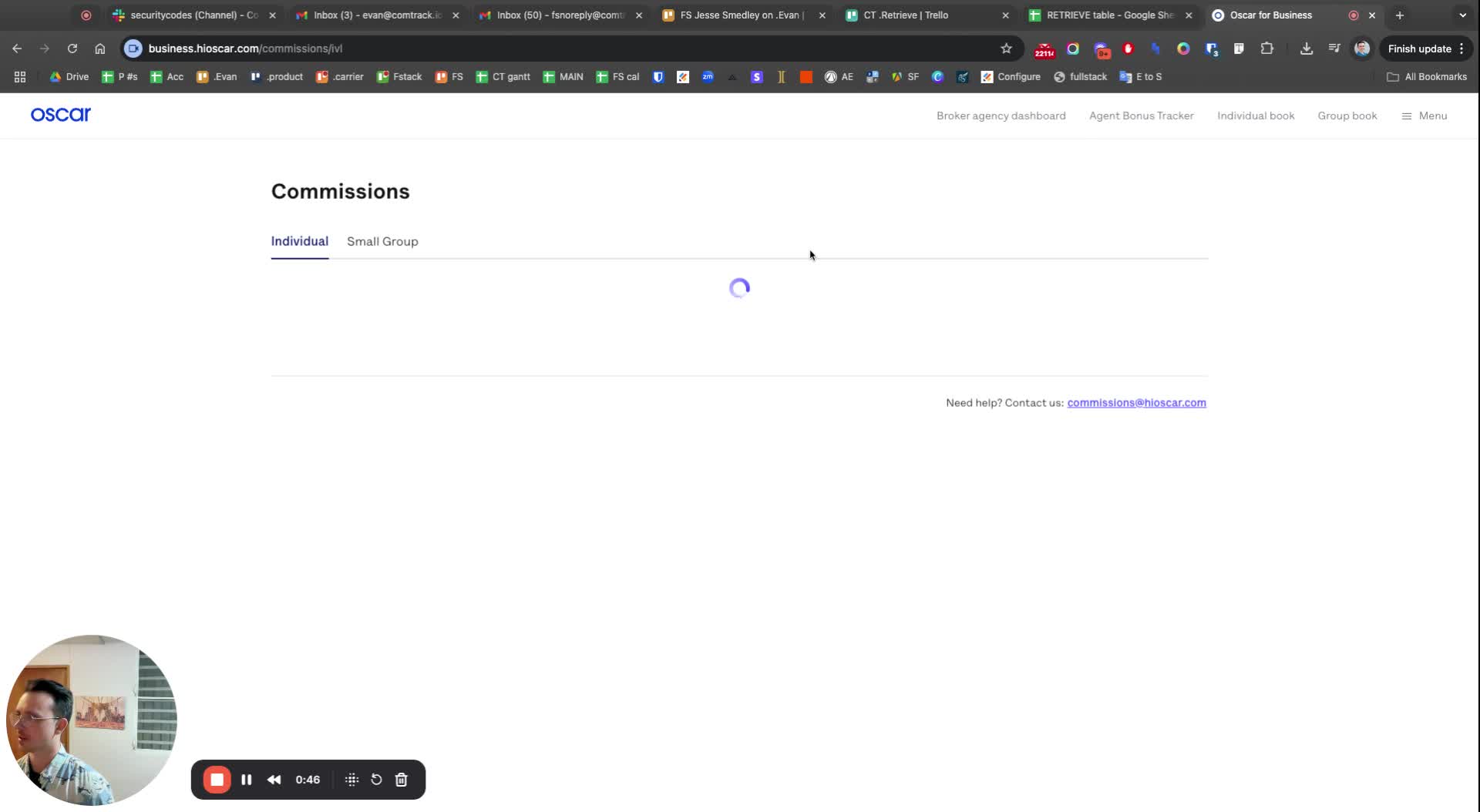Select the Individual commissions tab
This screenshot has height=812, width=1480.
coord(300,242)
